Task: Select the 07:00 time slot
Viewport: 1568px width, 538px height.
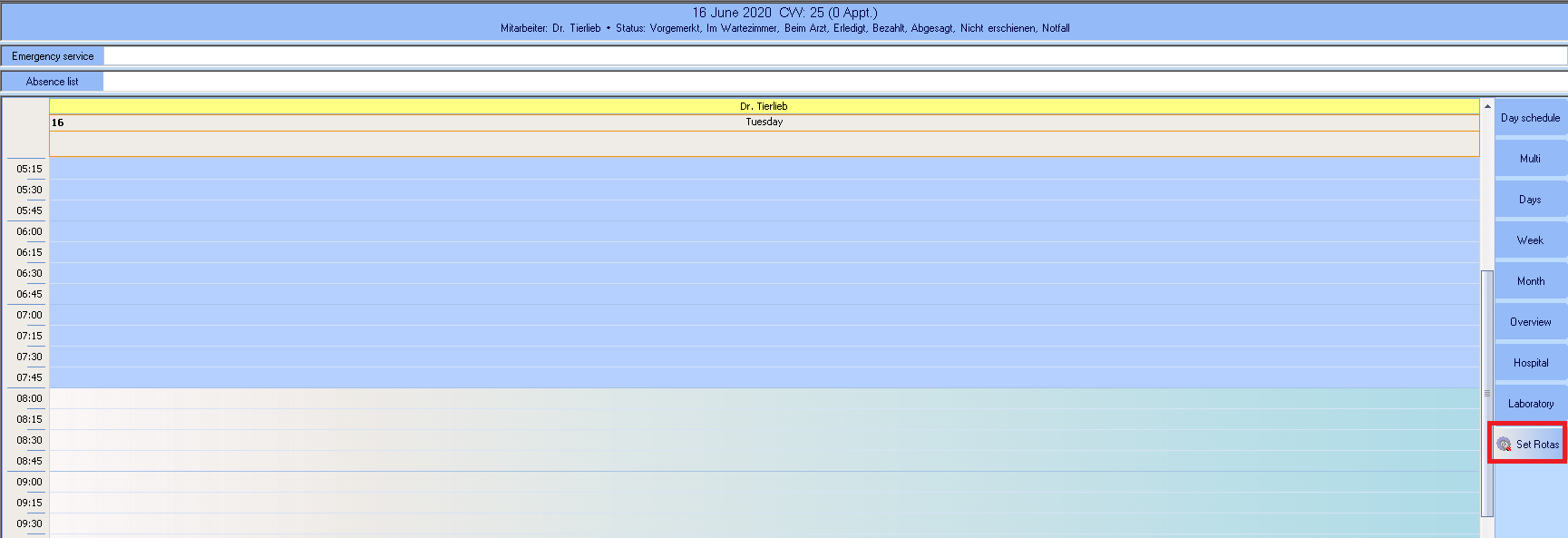Action: [764, 315]
